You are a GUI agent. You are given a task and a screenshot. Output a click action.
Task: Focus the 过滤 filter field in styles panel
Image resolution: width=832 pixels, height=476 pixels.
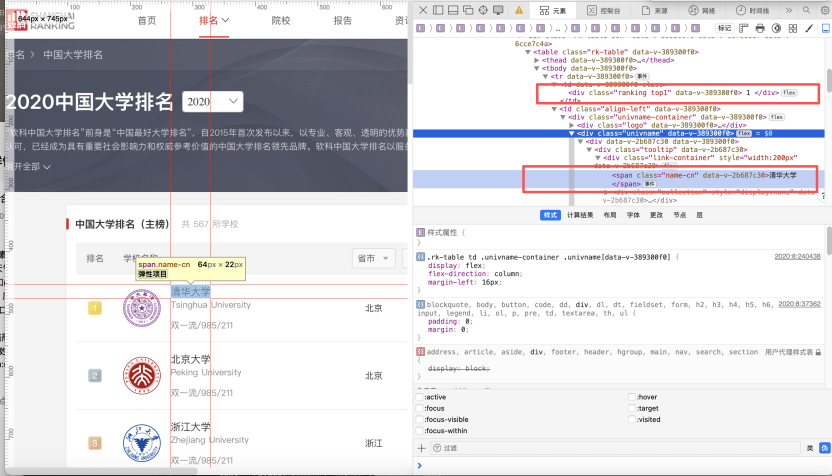click(x=616, y=448)
